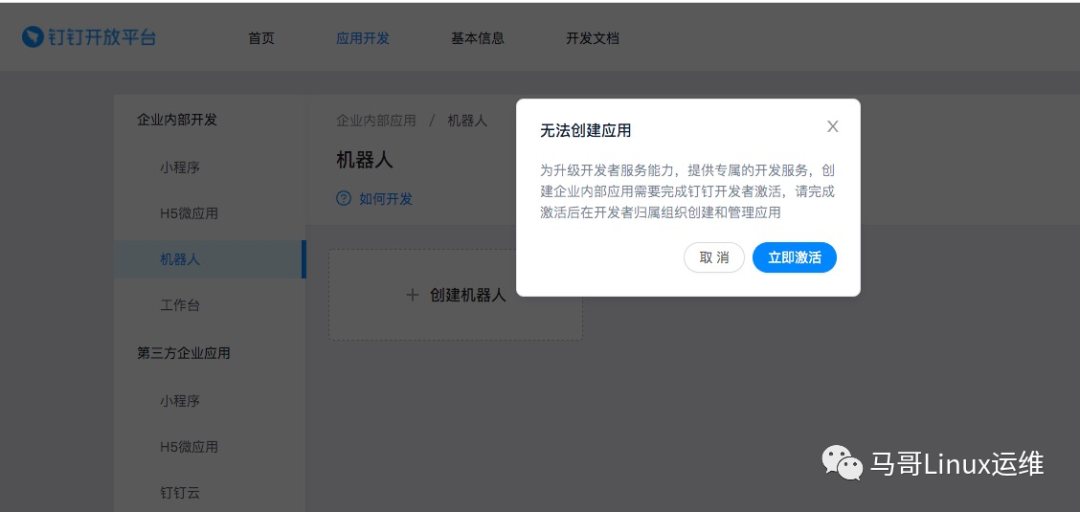Click the 机器人 page title
This screenshot has height=512, width=1080.
coord(364,160)
